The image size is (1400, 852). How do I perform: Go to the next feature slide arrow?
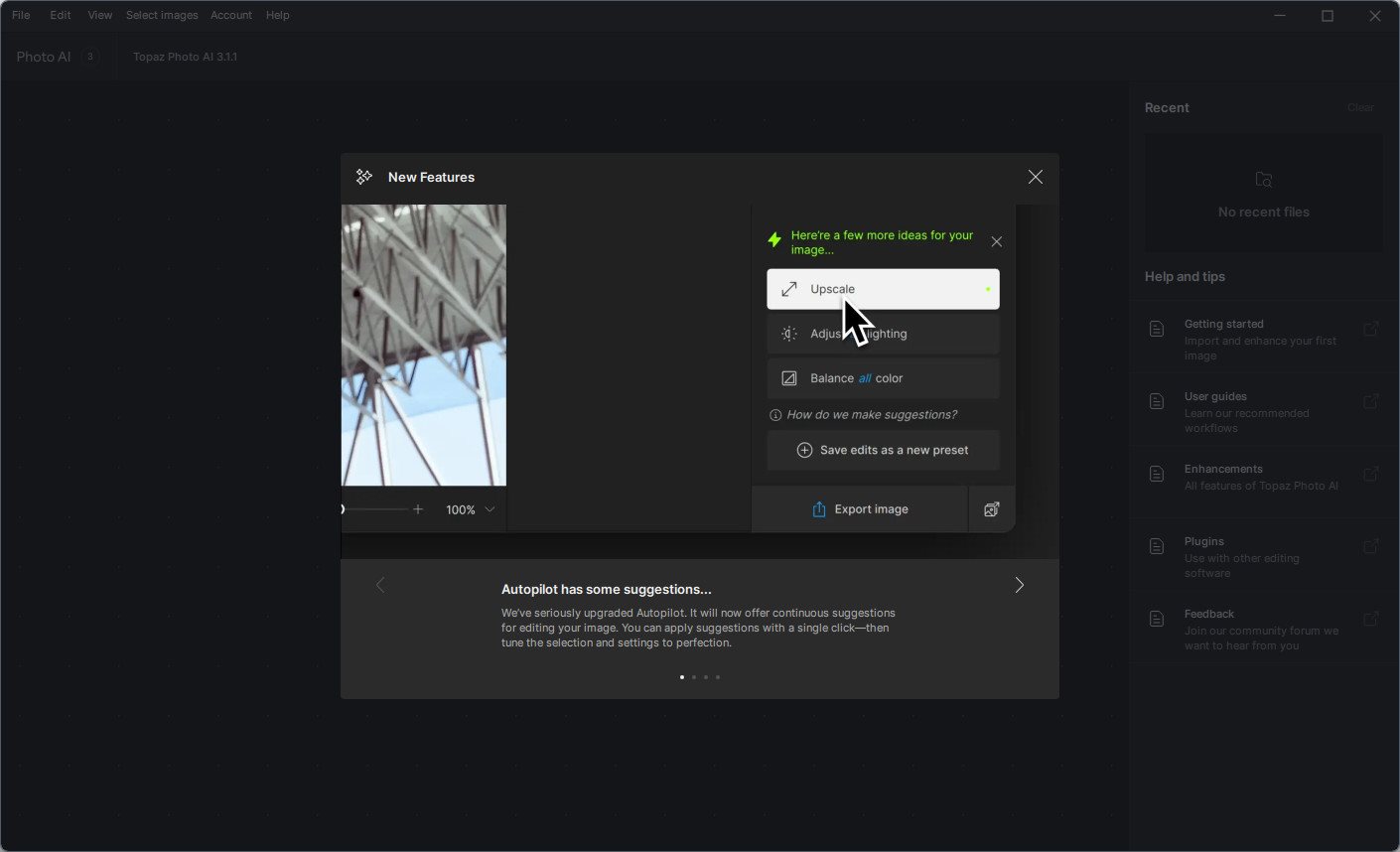1019,585
